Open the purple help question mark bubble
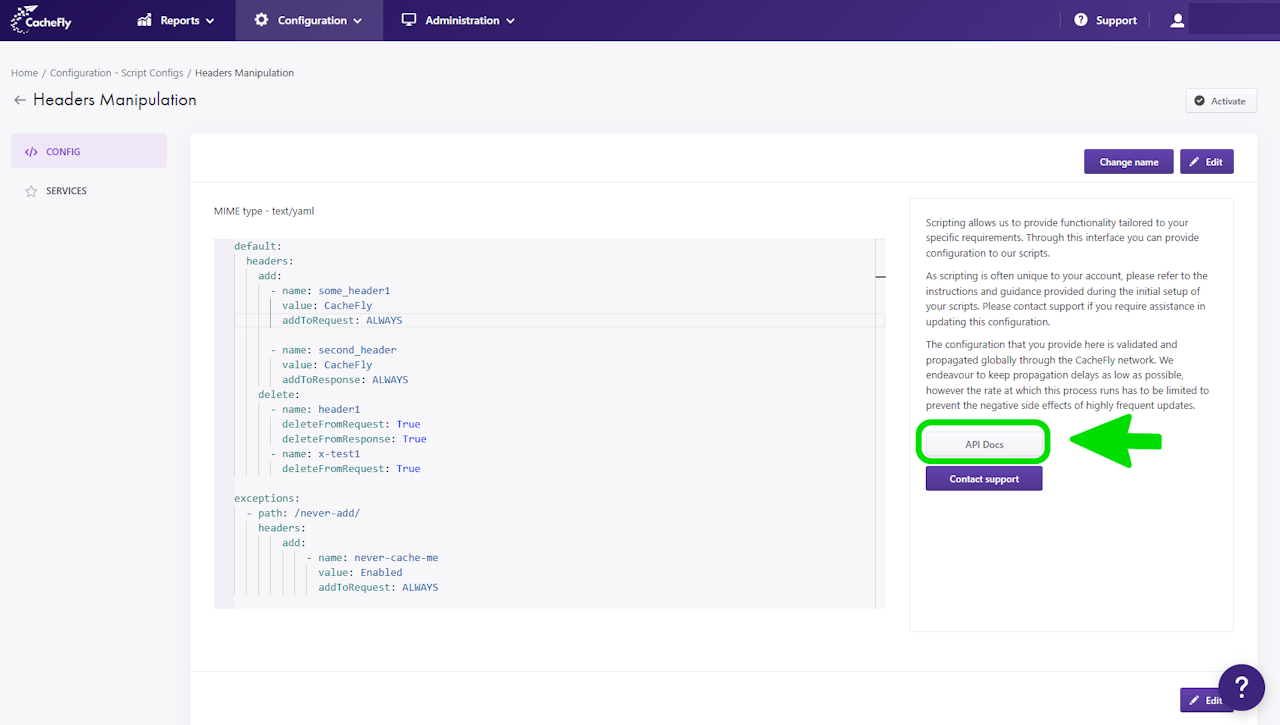The image size is (1280, 725). click(1241, 687)
